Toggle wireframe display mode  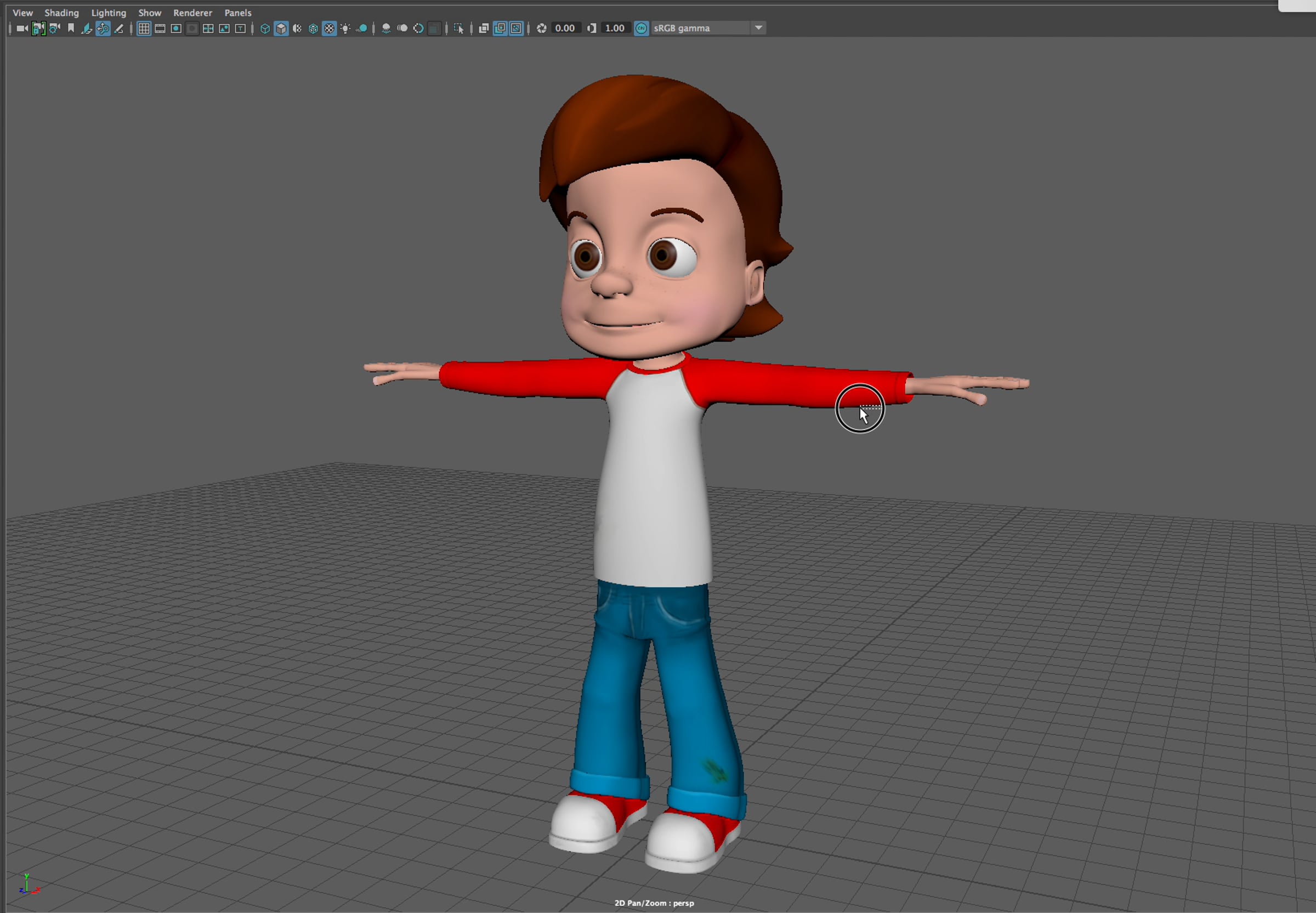[x=265, y=28]
